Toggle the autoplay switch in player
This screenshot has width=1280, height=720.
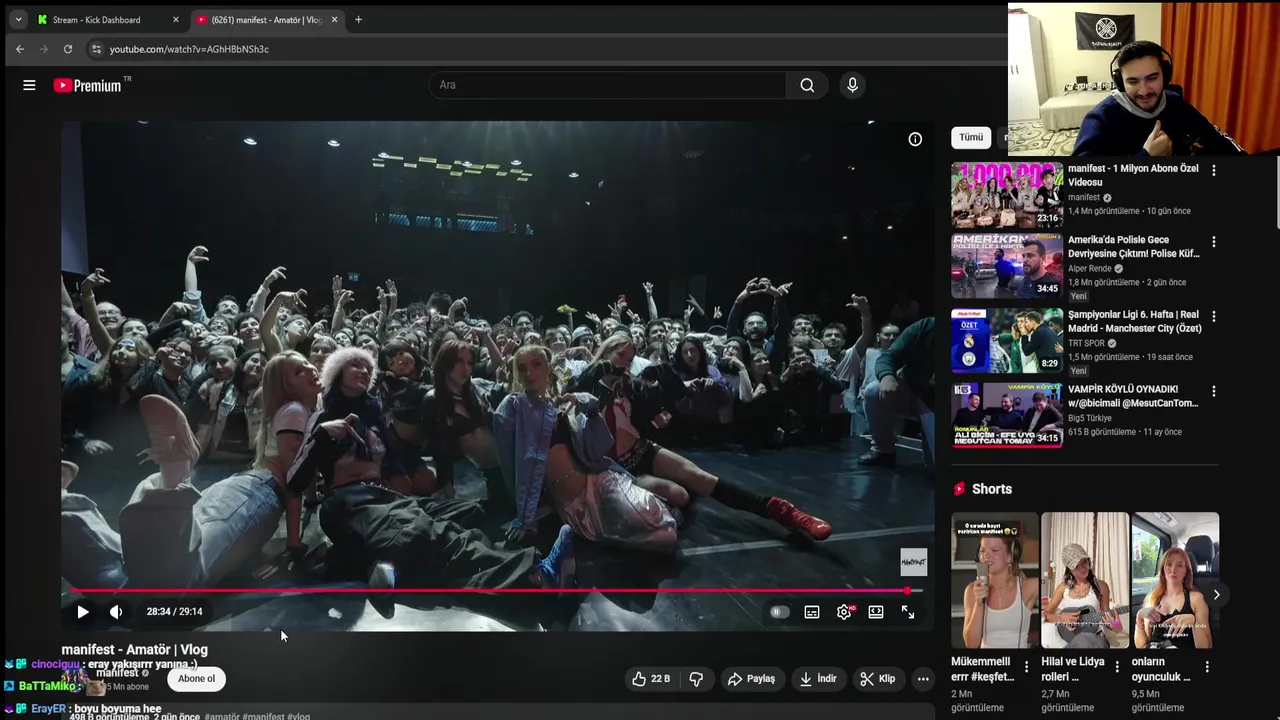click(779, 612)
